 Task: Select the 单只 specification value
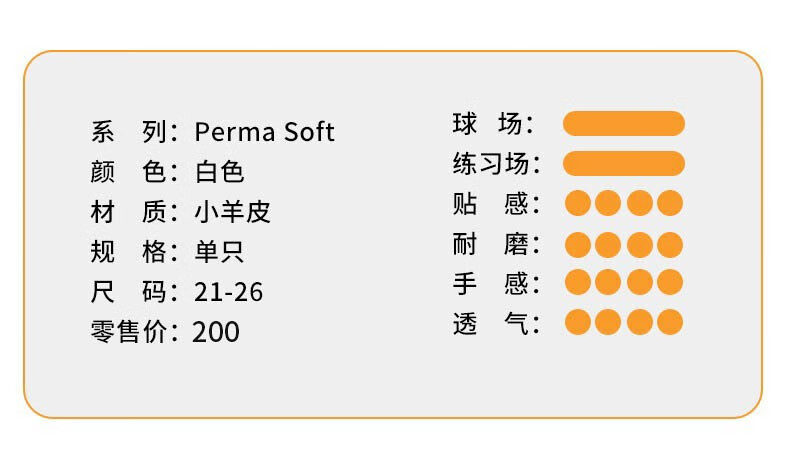click(219, 252)
